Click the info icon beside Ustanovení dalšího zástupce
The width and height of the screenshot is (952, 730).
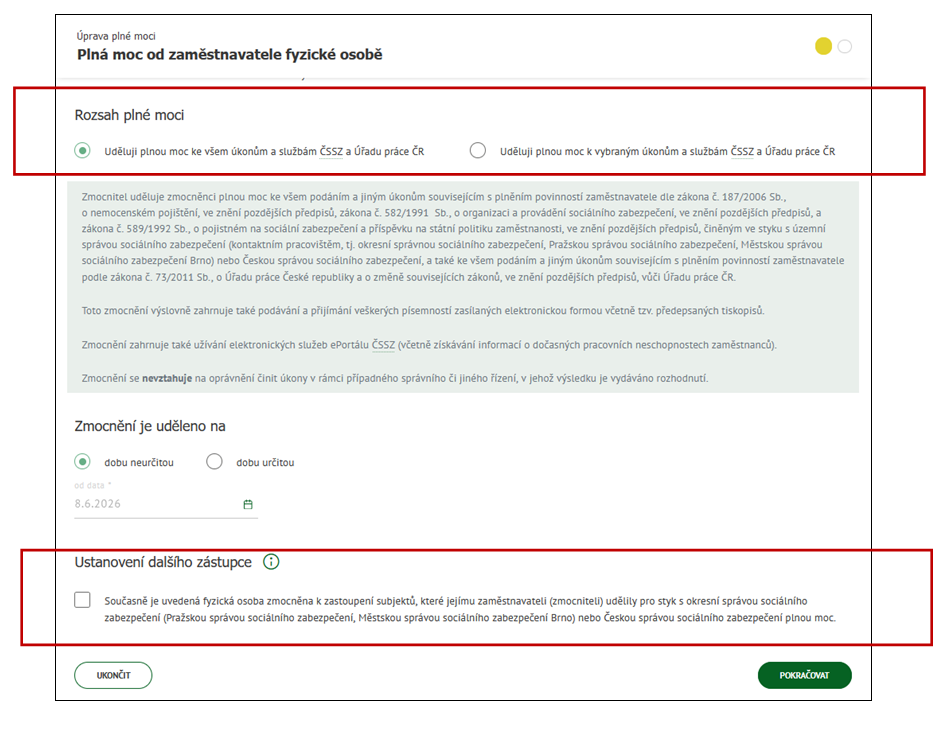pos(271,562)
